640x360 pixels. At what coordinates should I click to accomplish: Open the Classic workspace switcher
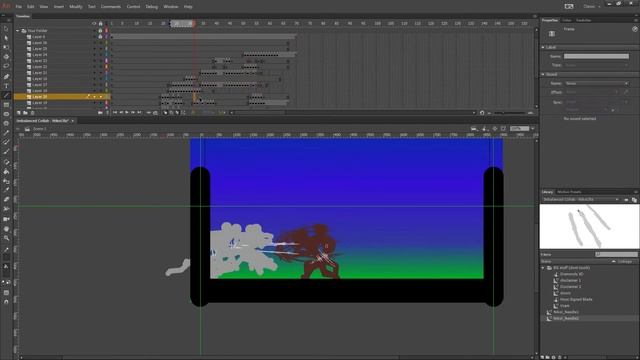(592, 7)
